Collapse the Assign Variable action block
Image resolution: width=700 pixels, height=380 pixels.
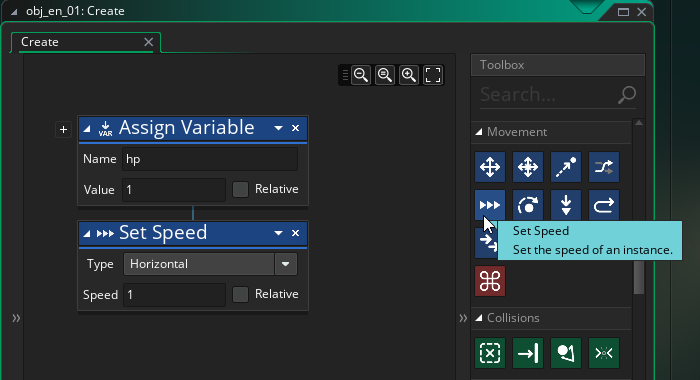tap(87, 129)
